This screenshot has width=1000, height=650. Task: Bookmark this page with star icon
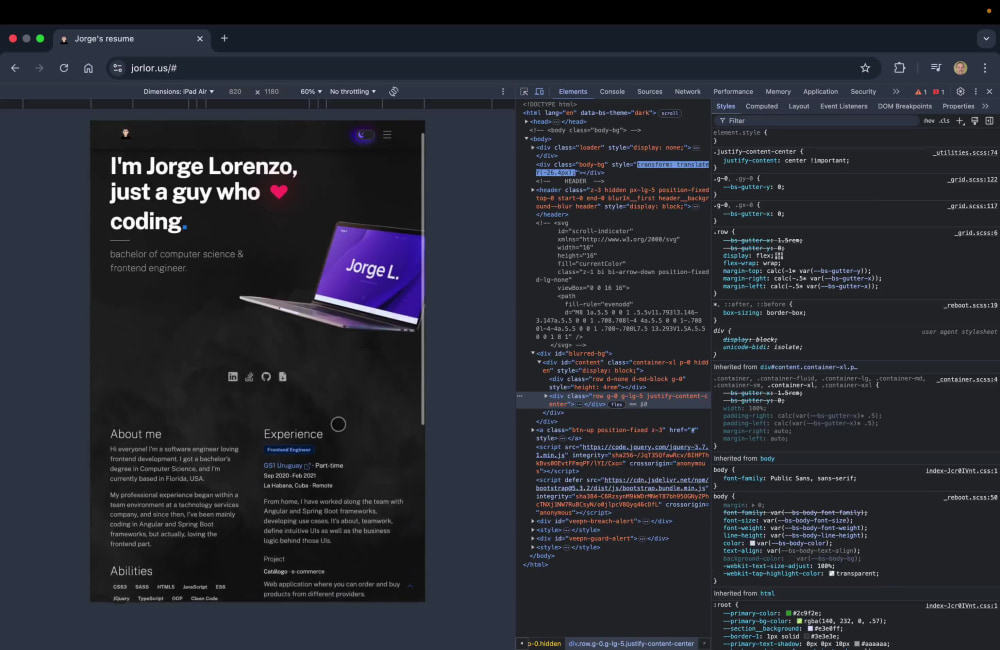865,68
